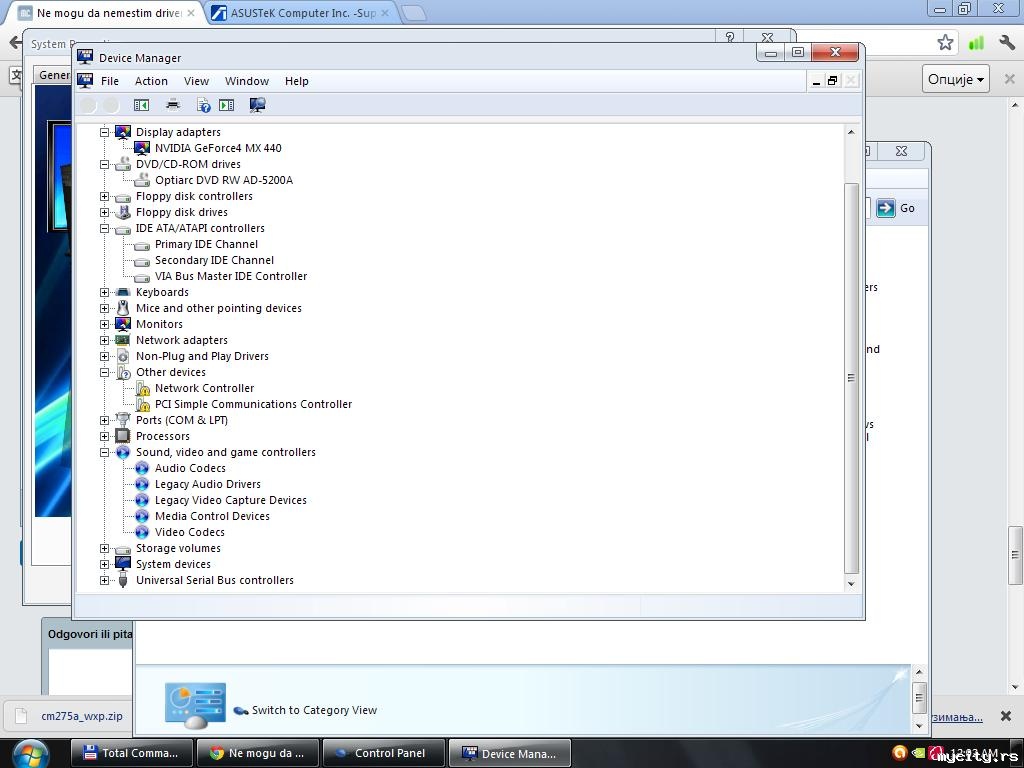This screenshot has width=1024, height=768.
Task: Switch to Ne mogu da nemestim browser tab
Action: (108, 13)
